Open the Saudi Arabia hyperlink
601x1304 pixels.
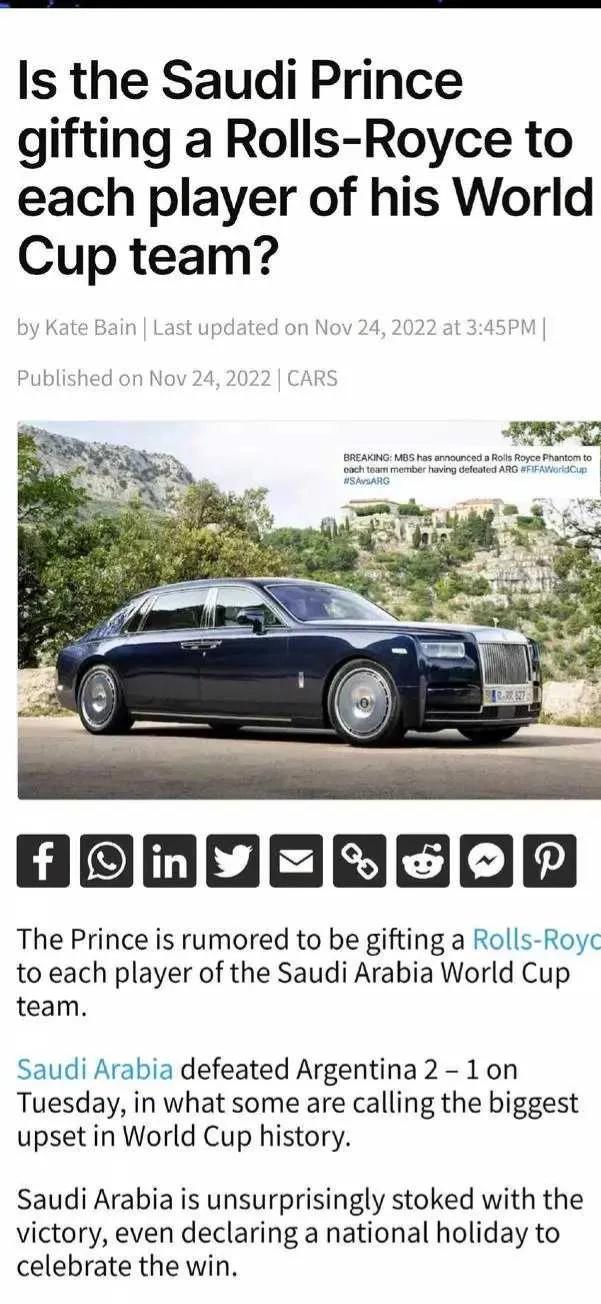[95, 1069]
